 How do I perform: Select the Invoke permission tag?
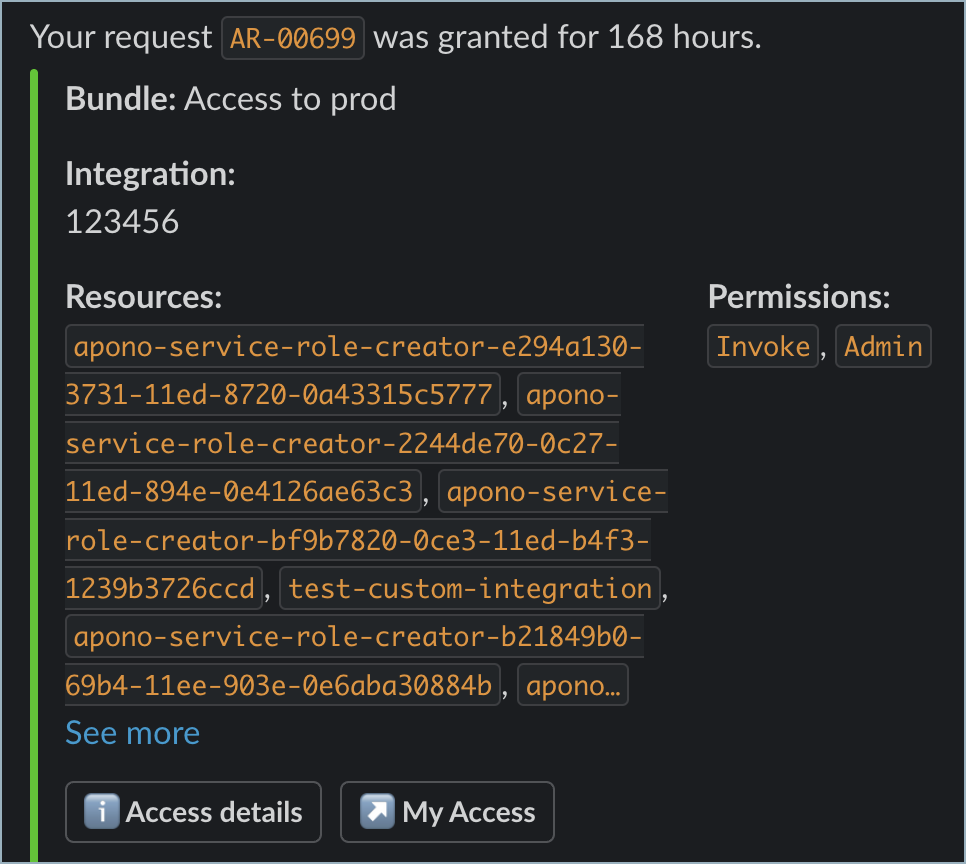pyautogui.click(x=763, y=346)
